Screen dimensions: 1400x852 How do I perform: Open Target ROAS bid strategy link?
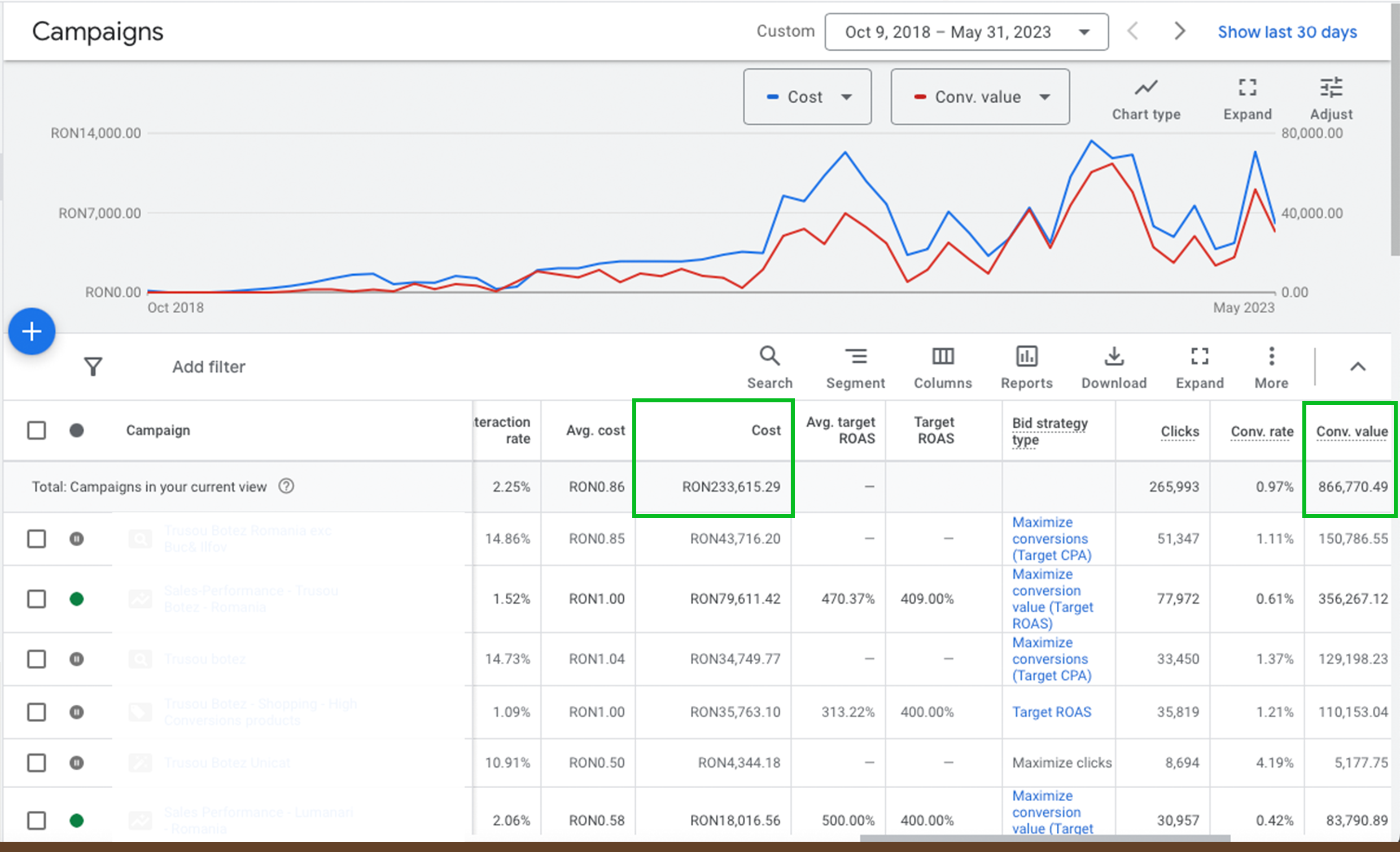tap(1051, 712)
